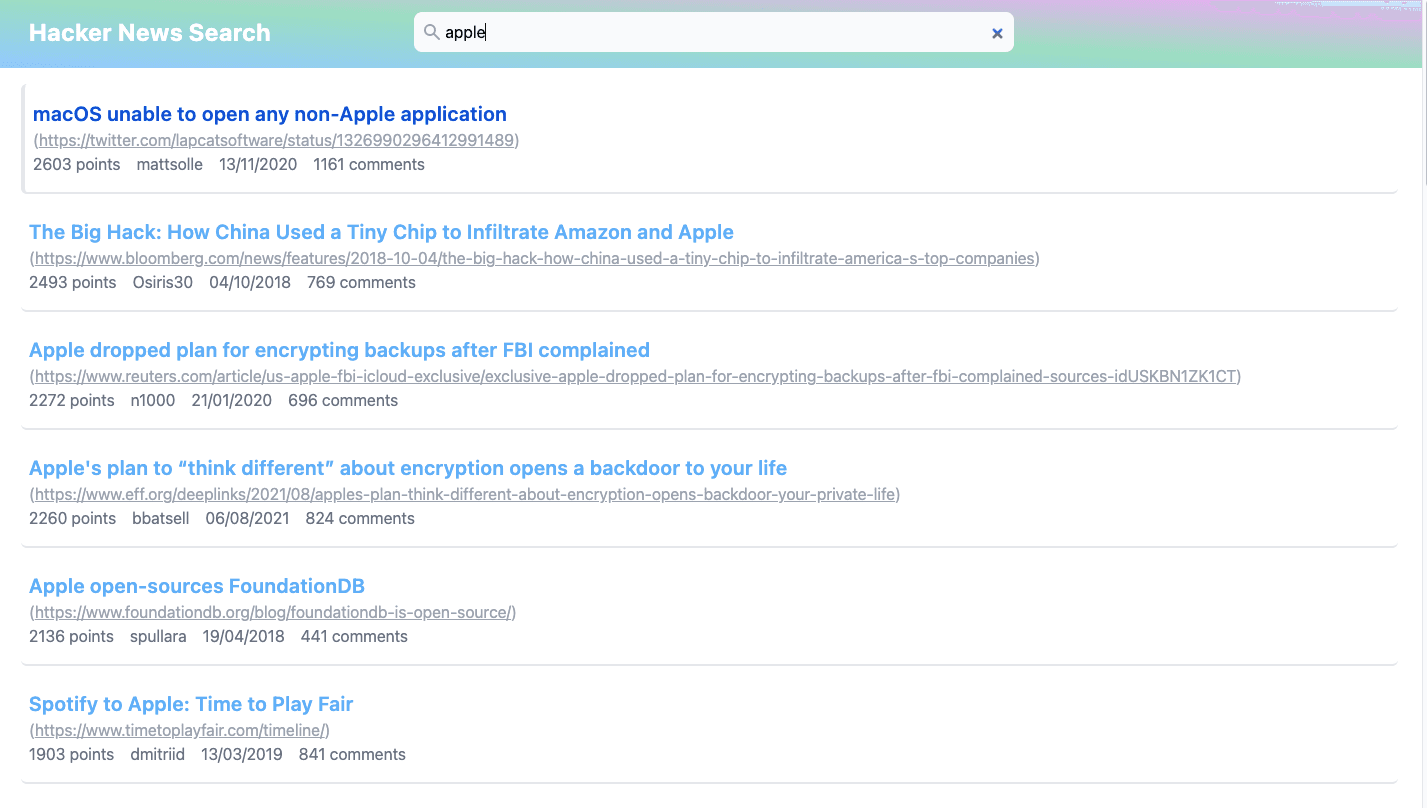
Task: Click the date '13/03/2019'
Action: tap(242, 754)
